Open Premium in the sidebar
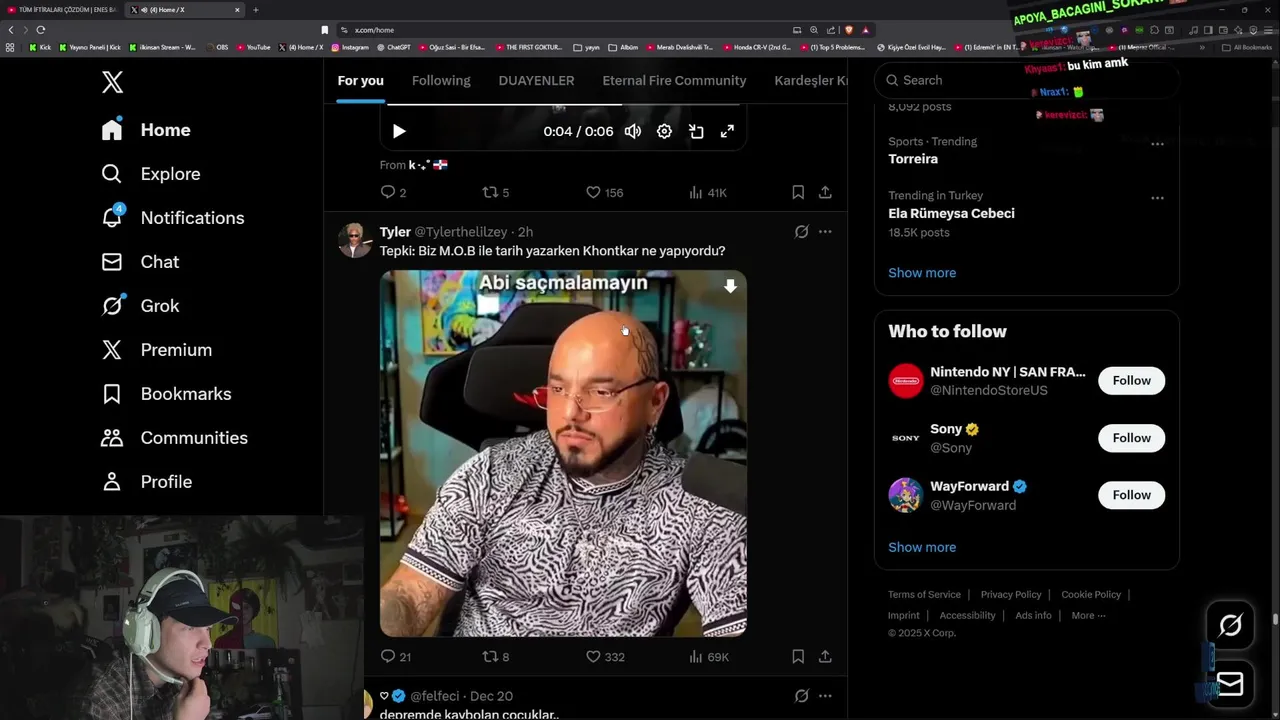The height and width of the screenshot is (720, 1280). (156, 350)
